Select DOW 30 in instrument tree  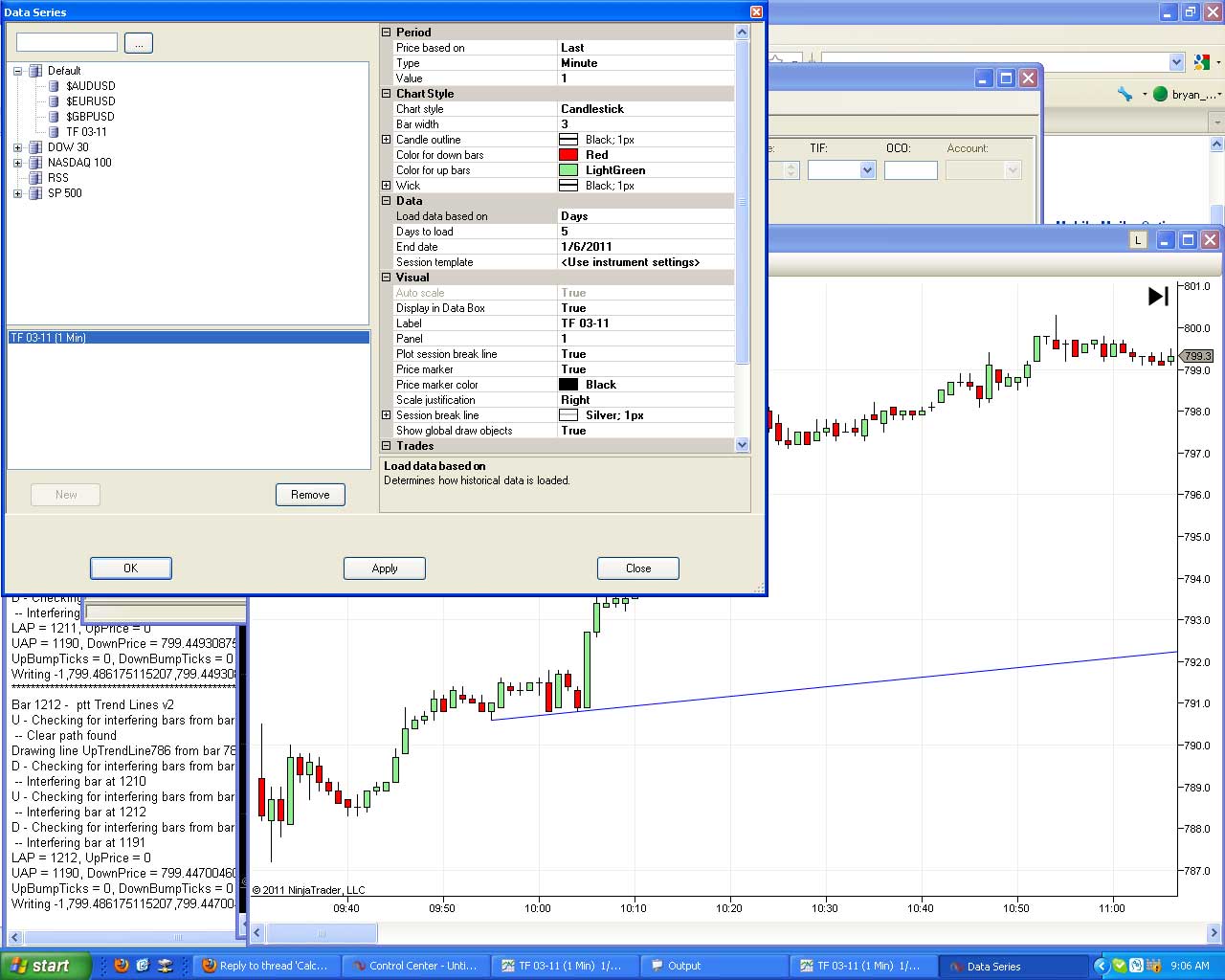coord(68,147)
